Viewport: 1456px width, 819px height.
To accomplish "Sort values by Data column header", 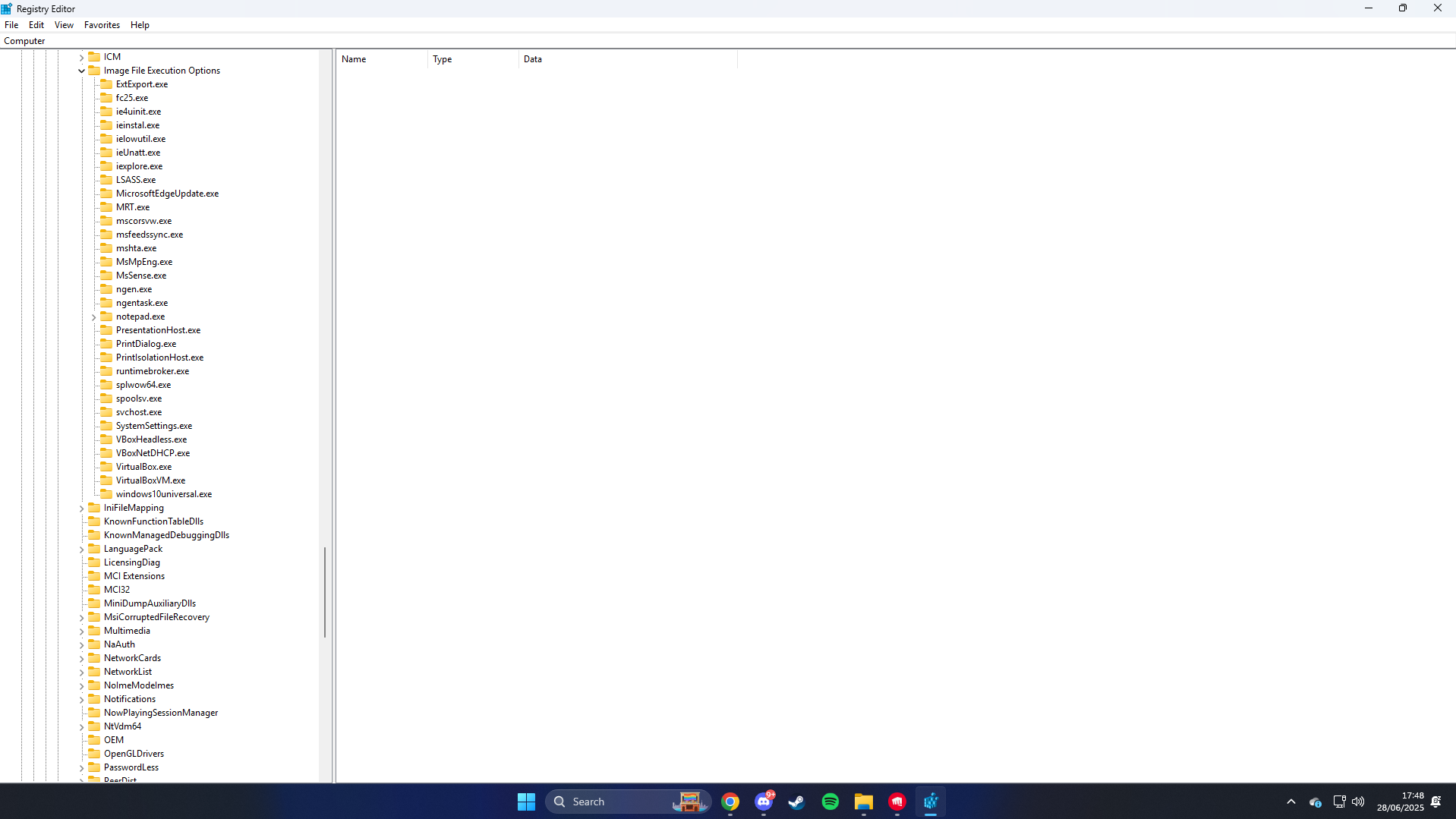I will 628,59.
